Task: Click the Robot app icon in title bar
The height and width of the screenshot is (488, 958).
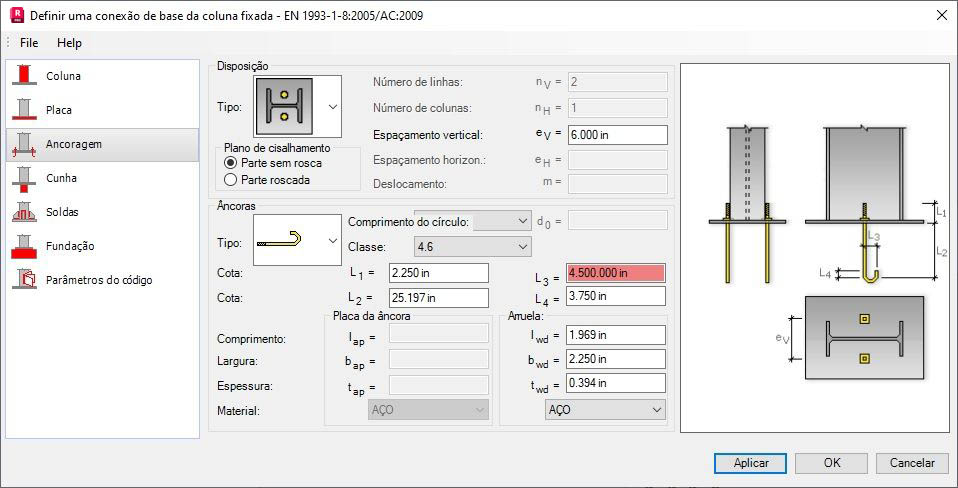Action: click(x=17, y=15)
